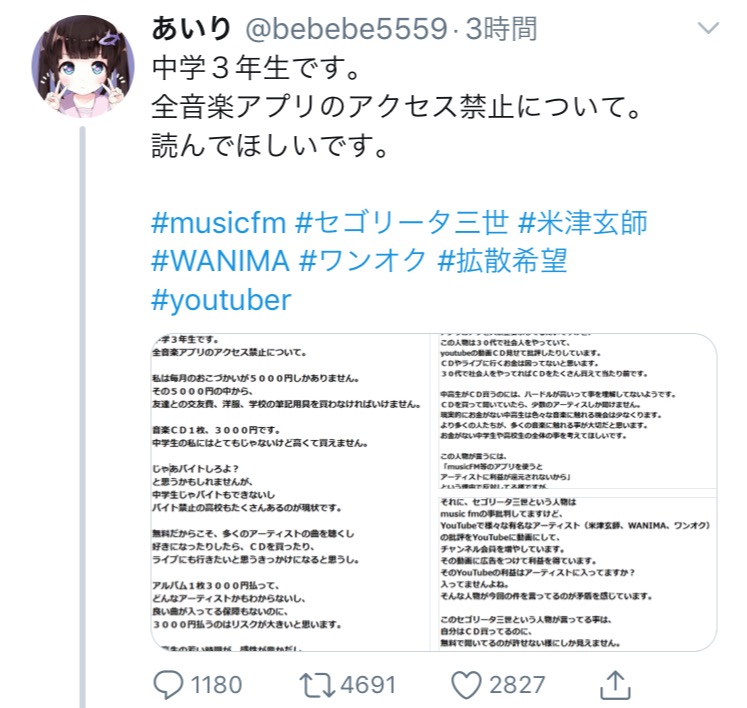
Task: Open the tweet options chevron menu
Action: [x=708, y=28]
